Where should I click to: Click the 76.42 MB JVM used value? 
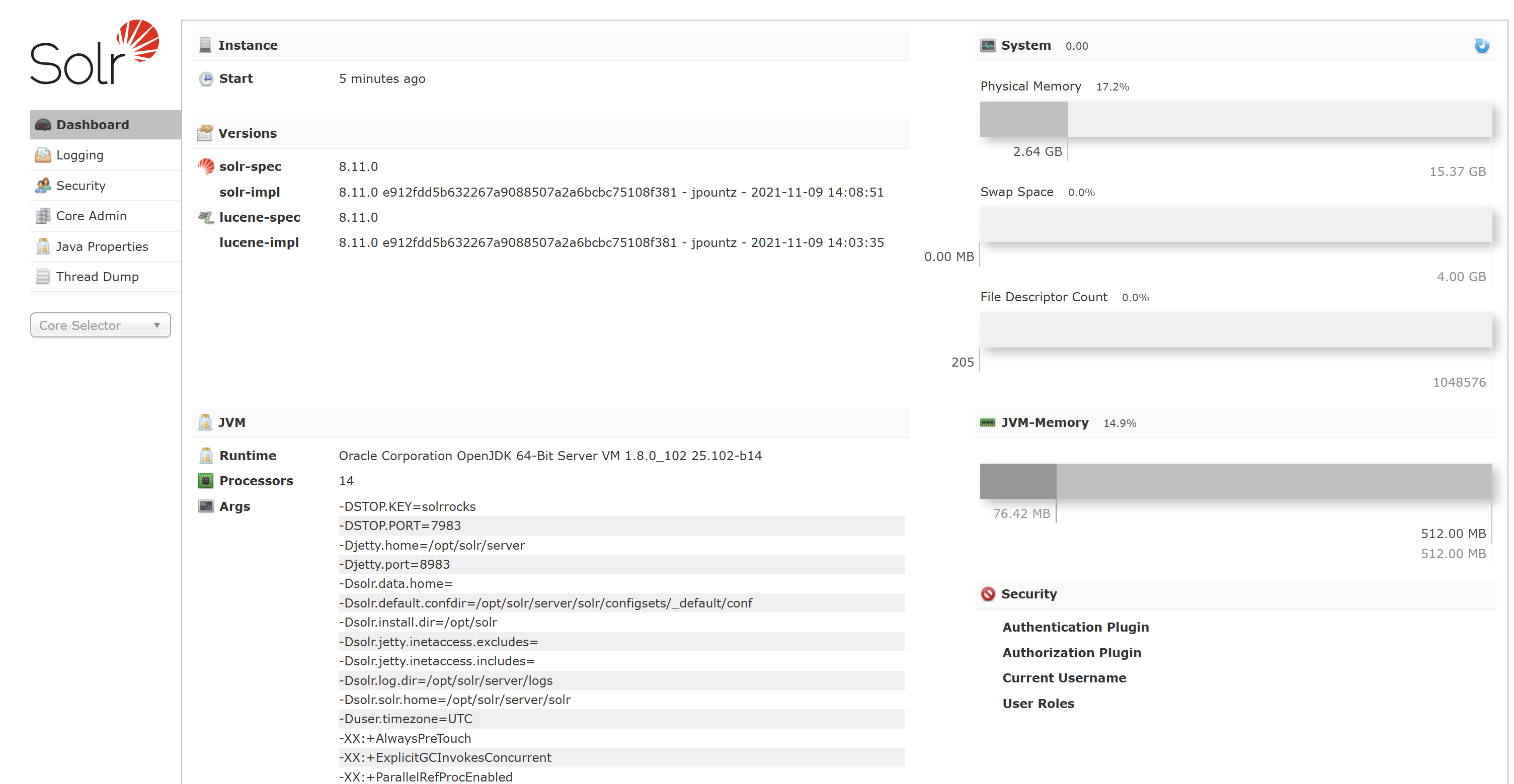pos(1021,513)
